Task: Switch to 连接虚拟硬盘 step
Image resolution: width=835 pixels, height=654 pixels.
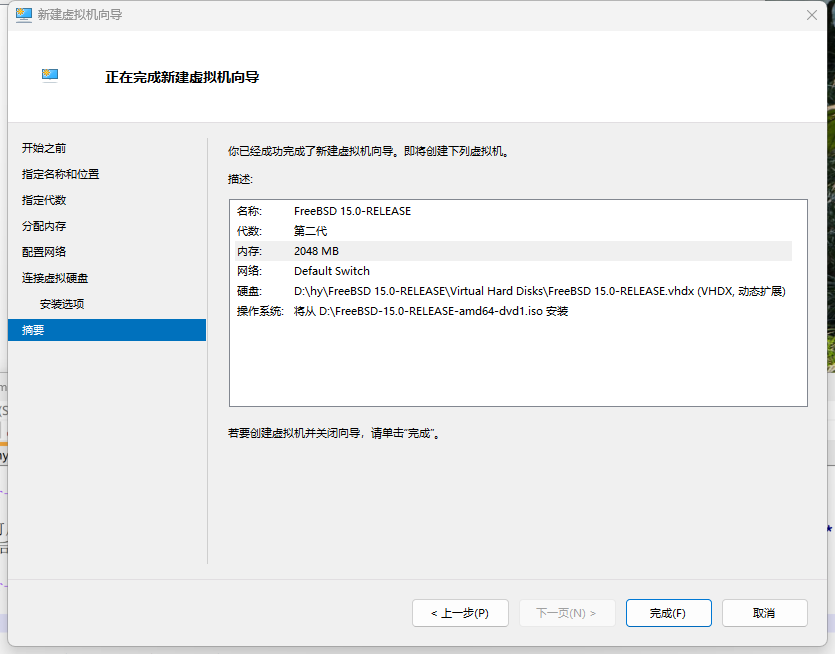Action: [55, 278]
